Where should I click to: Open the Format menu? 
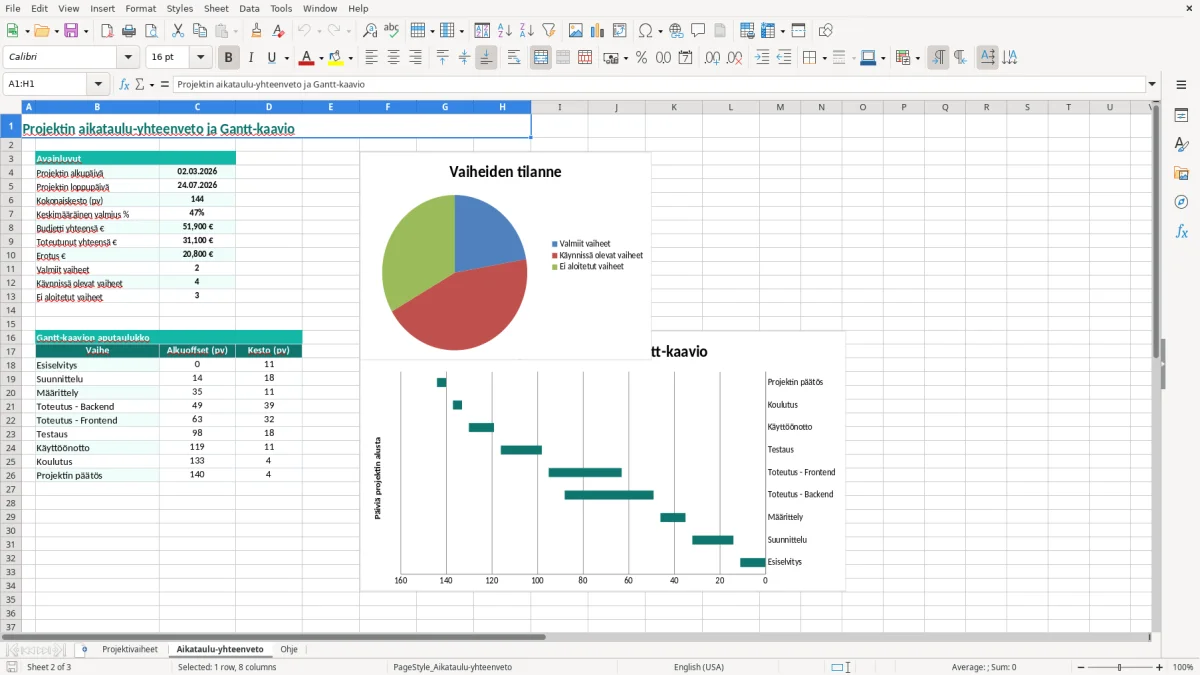click(140, 8)
